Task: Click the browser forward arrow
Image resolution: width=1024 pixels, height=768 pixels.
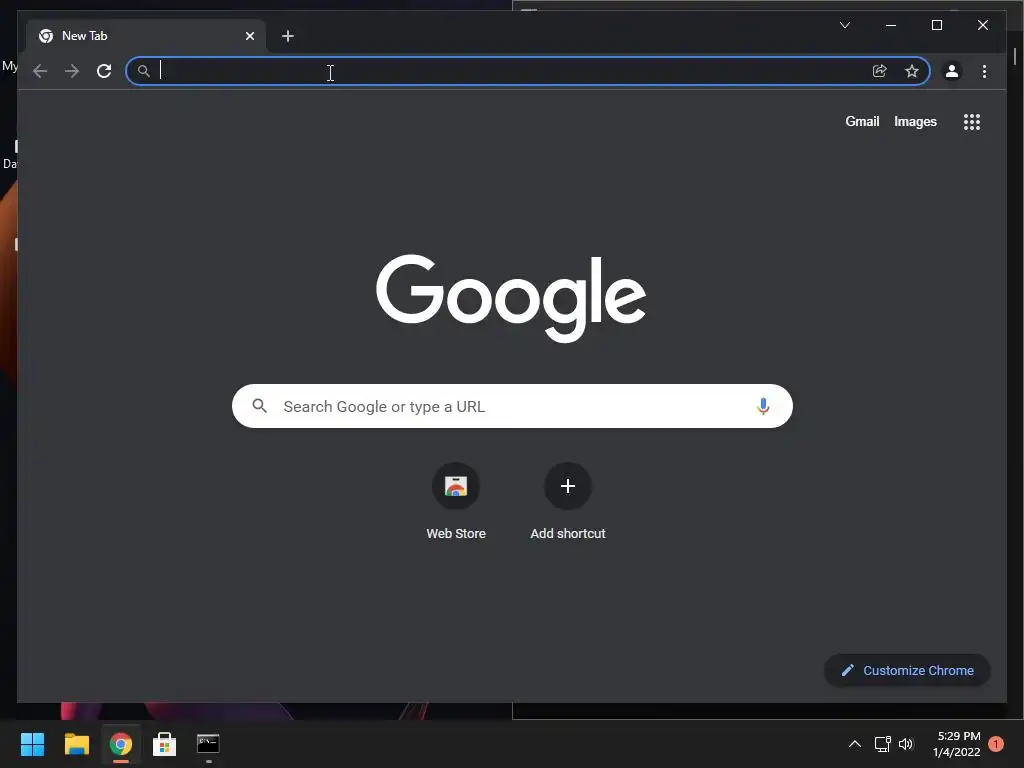Action: coord(72,71)
